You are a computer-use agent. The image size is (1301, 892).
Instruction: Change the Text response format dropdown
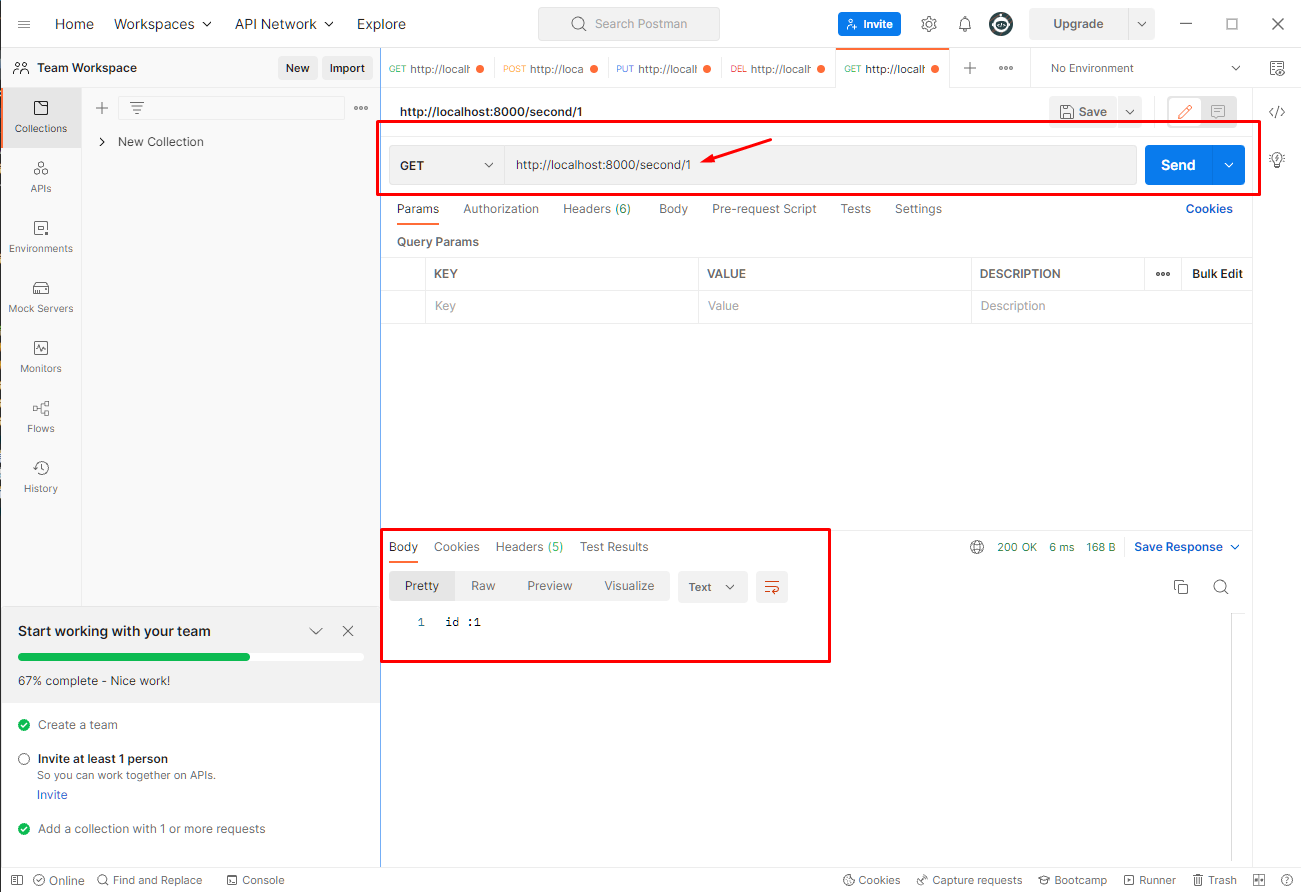click(713, 587)
